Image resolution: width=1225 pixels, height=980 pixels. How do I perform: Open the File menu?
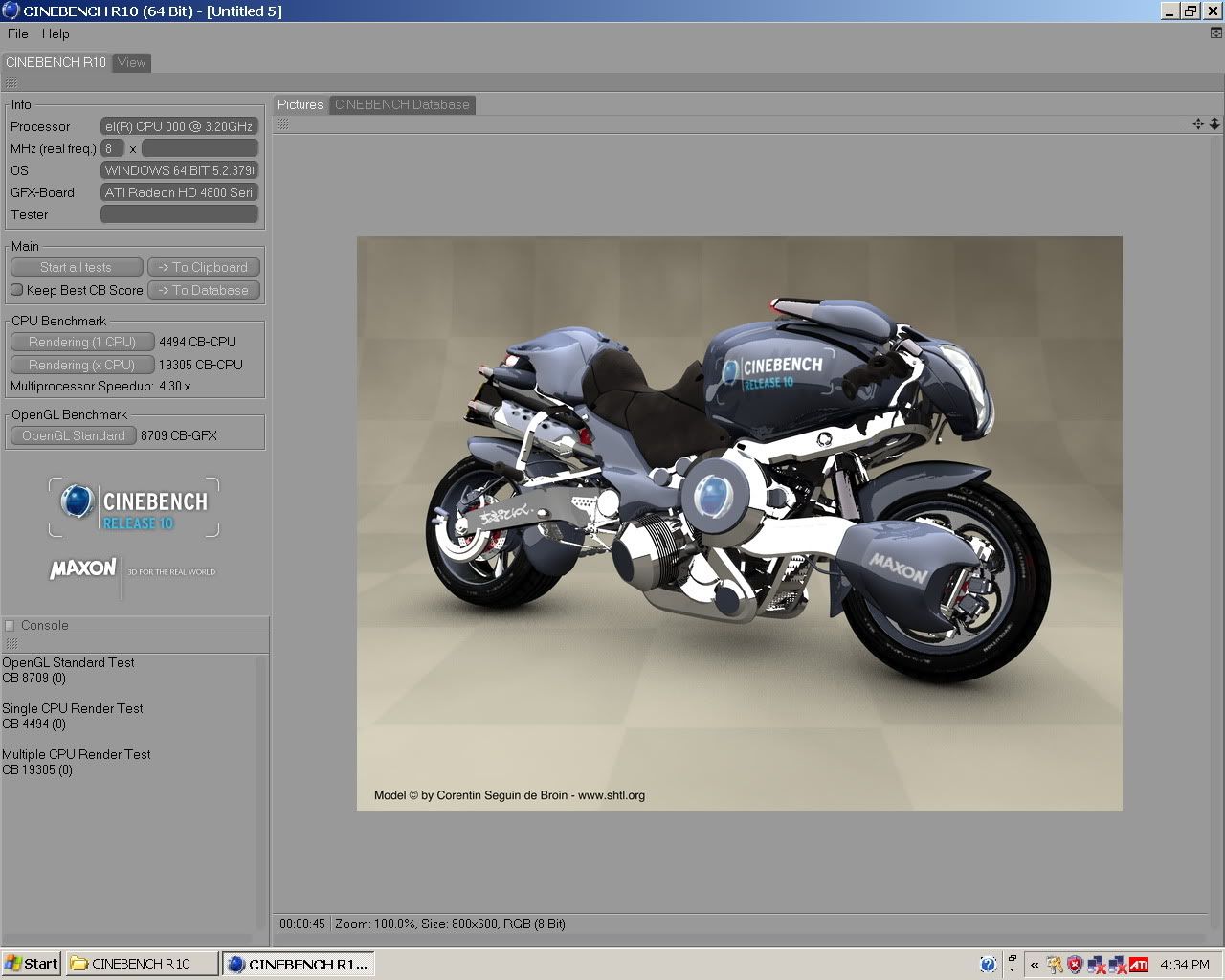17,33
